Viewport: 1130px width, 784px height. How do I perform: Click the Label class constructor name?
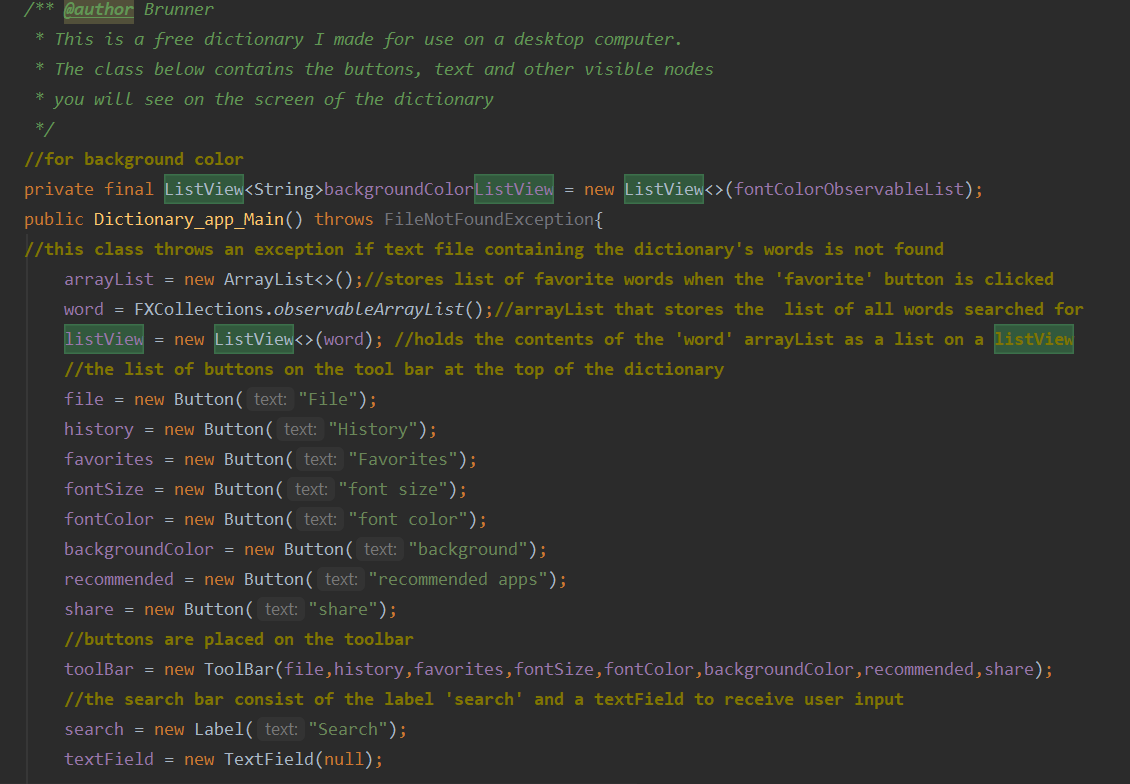pos(219,729)
